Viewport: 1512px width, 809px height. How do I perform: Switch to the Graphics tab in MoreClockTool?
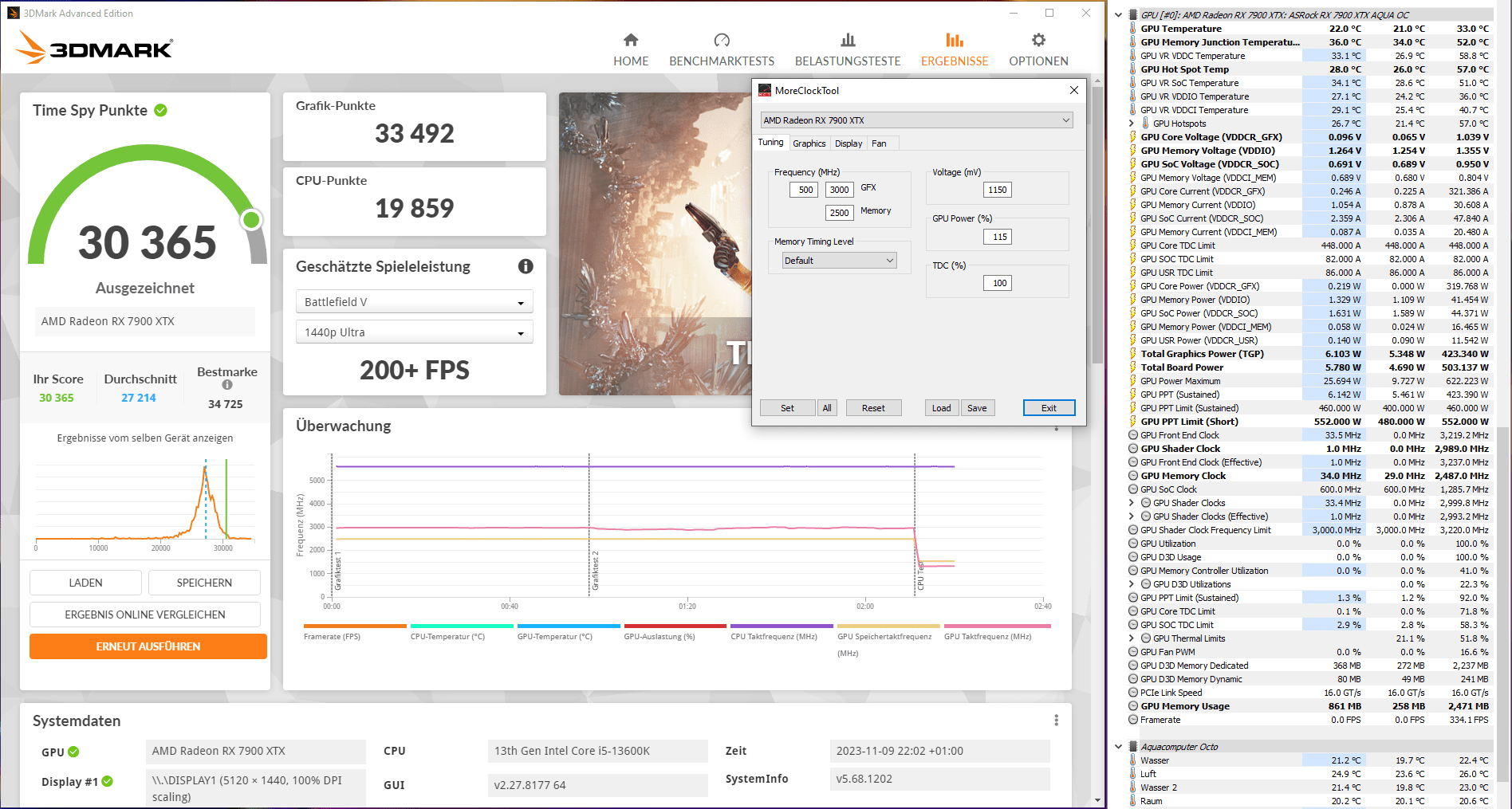(809, 143)
